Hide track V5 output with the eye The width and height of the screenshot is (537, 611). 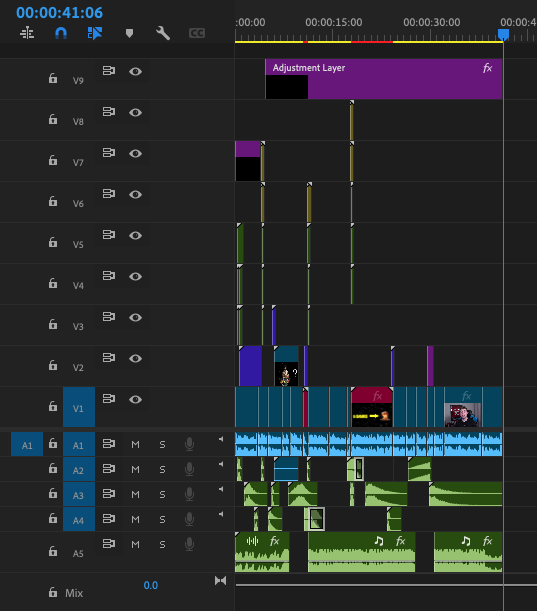[135, 235]
